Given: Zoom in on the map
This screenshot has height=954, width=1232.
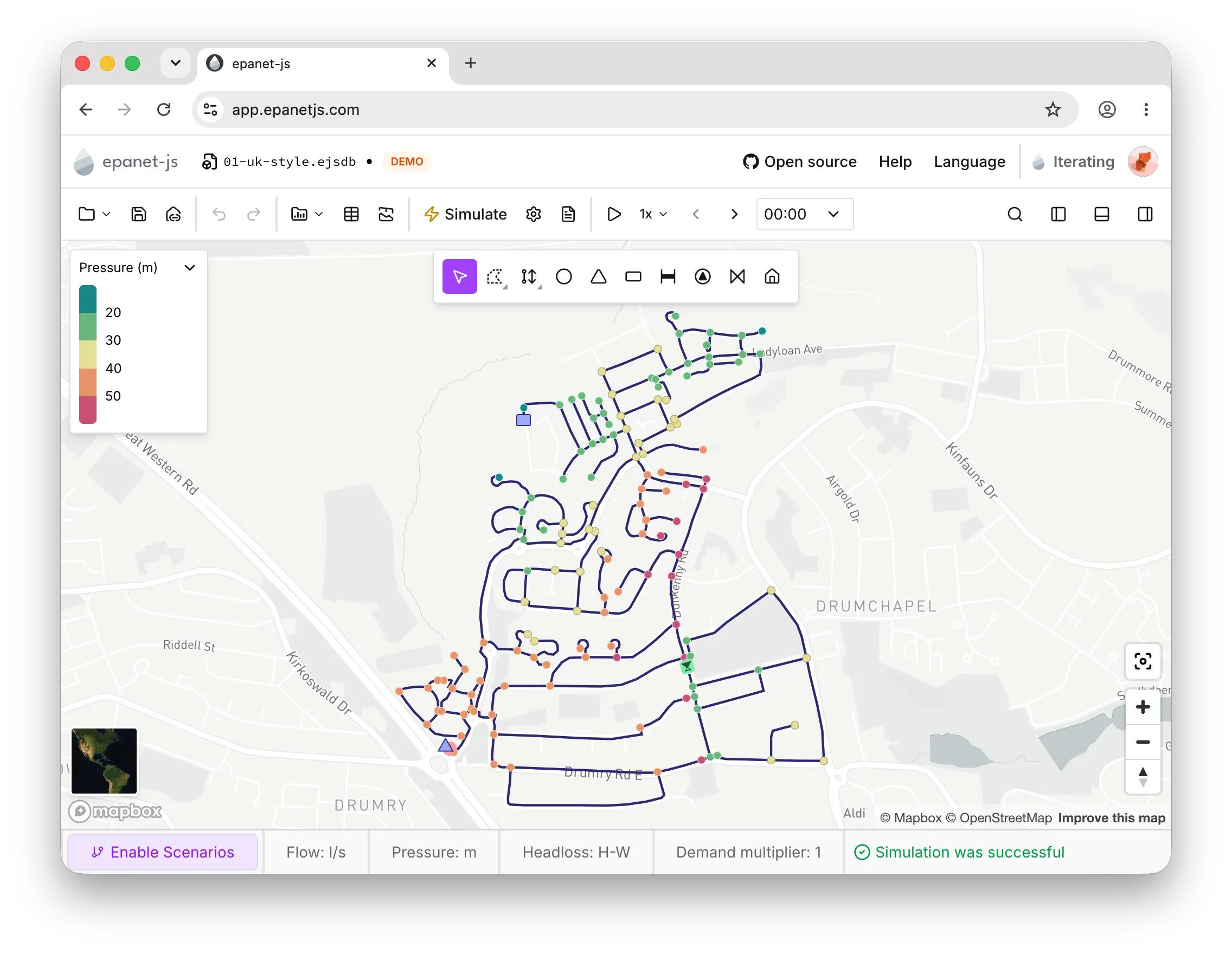Looking at the screenshot, I should tap(1143, 707).
